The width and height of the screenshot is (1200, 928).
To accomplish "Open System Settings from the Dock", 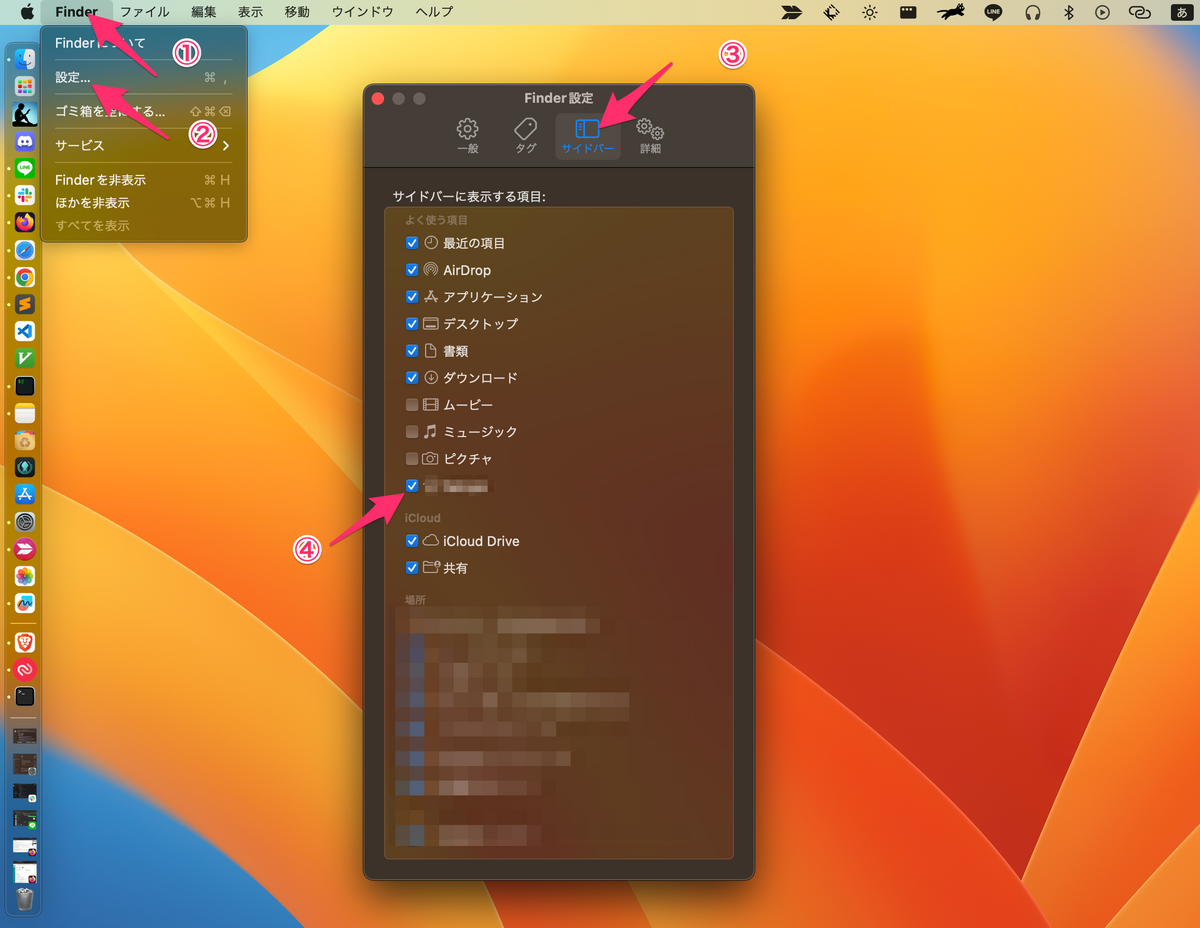I will pos(25,522).
